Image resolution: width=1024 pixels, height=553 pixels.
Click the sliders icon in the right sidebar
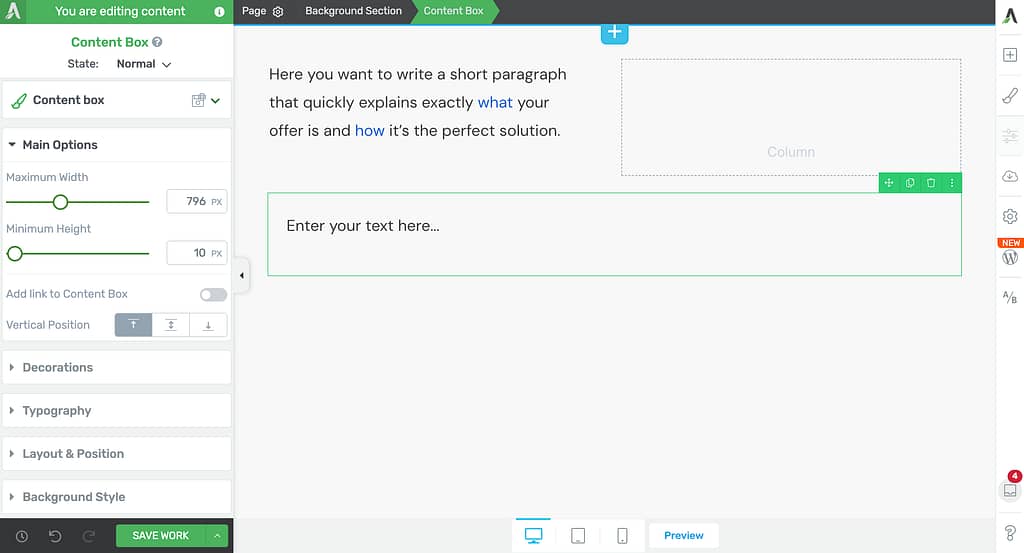coord(1010,136)
